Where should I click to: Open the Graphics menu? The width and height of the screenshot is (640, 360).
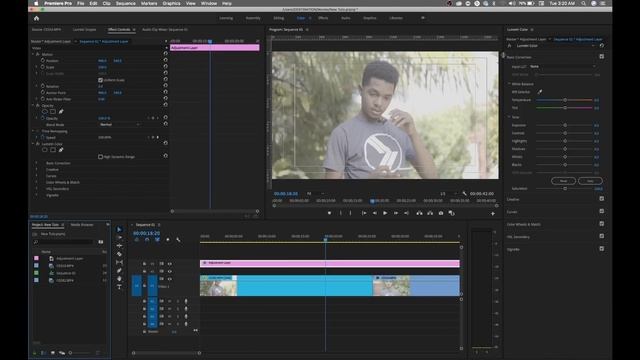tap(171, 3)
